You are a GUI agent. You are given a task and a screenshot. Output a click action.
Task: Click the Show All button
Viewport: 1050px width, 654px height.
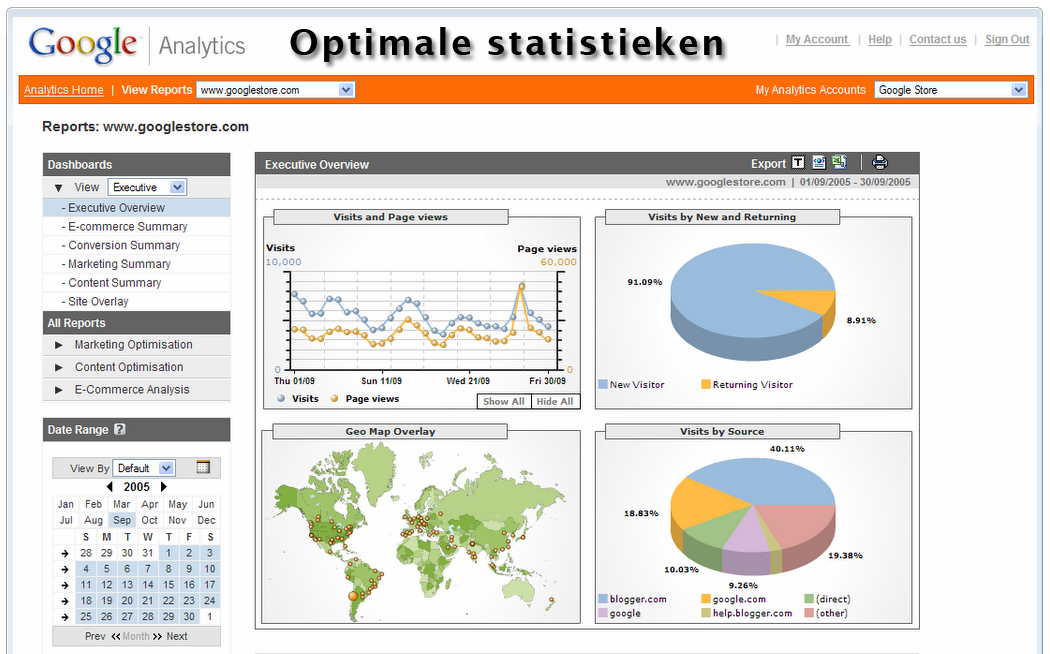pos(504,401)
